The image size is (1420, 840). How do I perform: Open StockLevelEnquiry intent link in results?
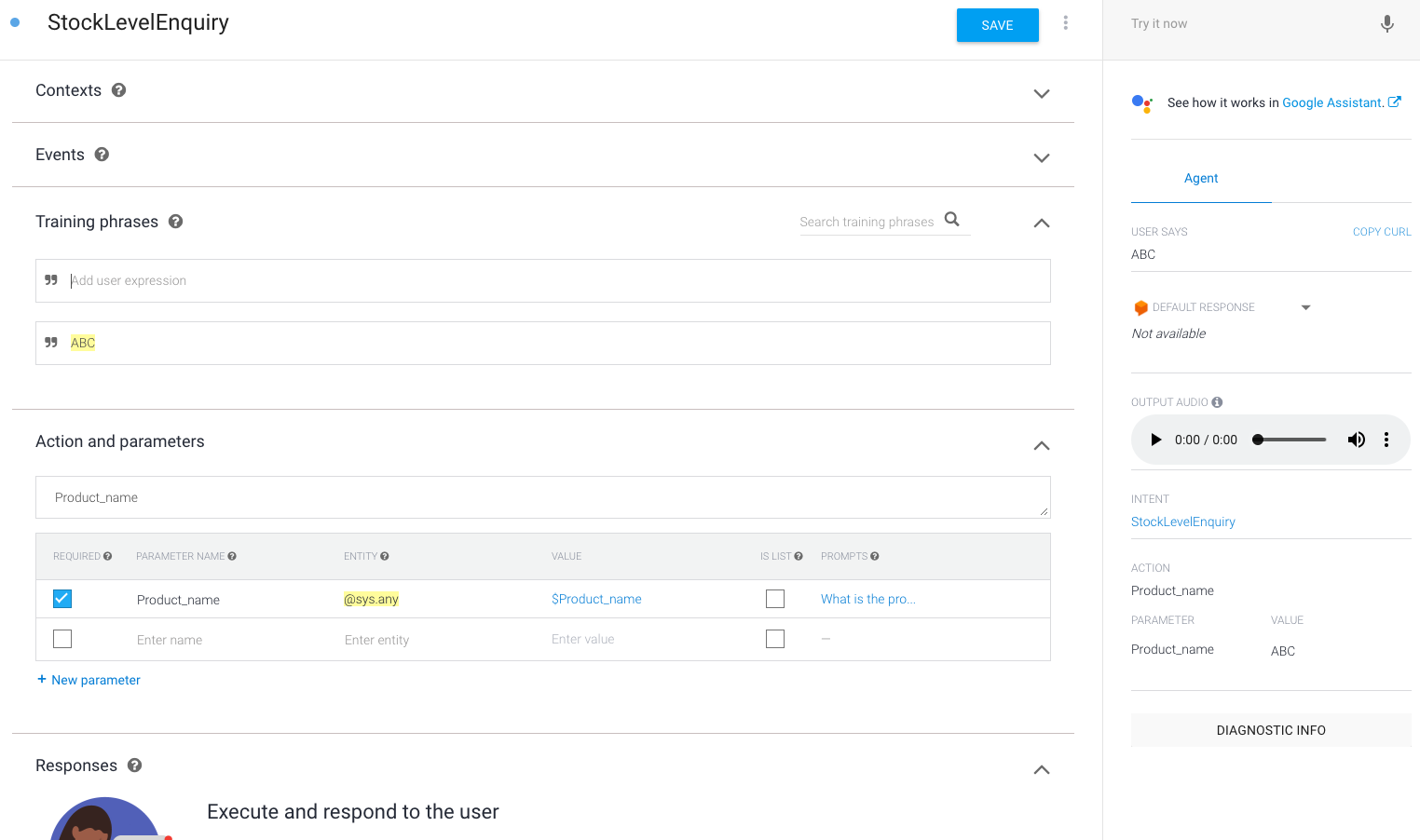pyautogui.click(x=1182, y=522)
